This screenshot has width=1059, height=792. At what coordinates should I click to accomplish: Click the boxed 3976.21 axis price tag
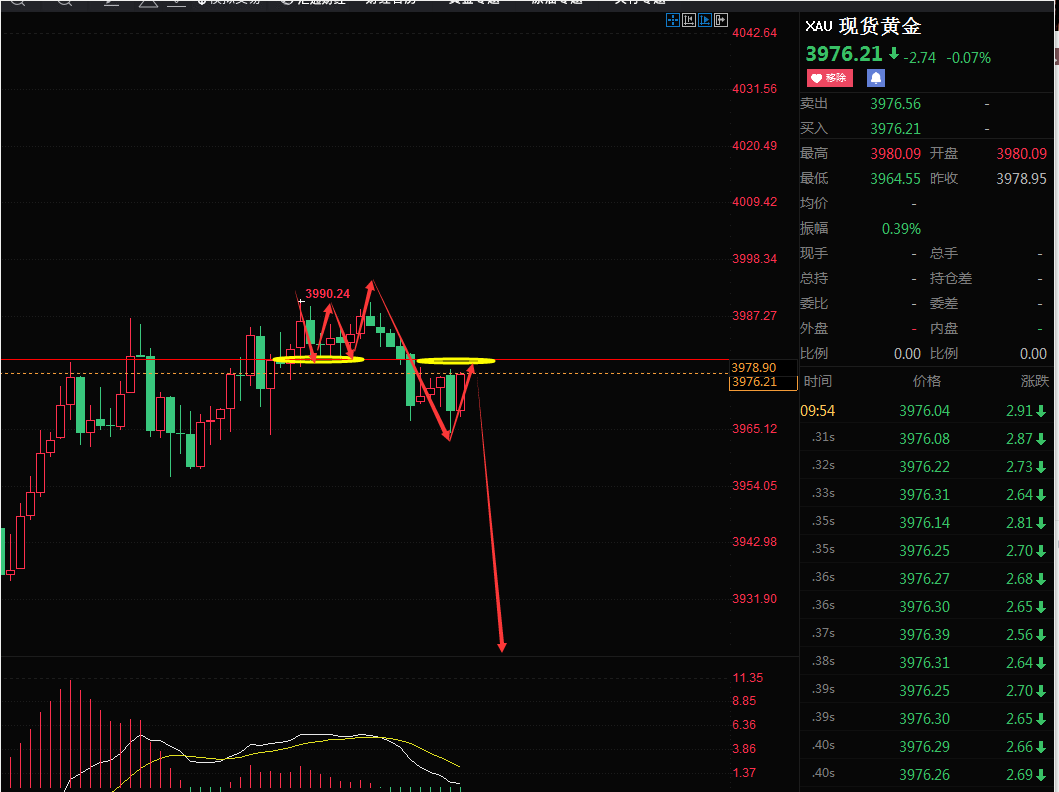tap(763, 382)
